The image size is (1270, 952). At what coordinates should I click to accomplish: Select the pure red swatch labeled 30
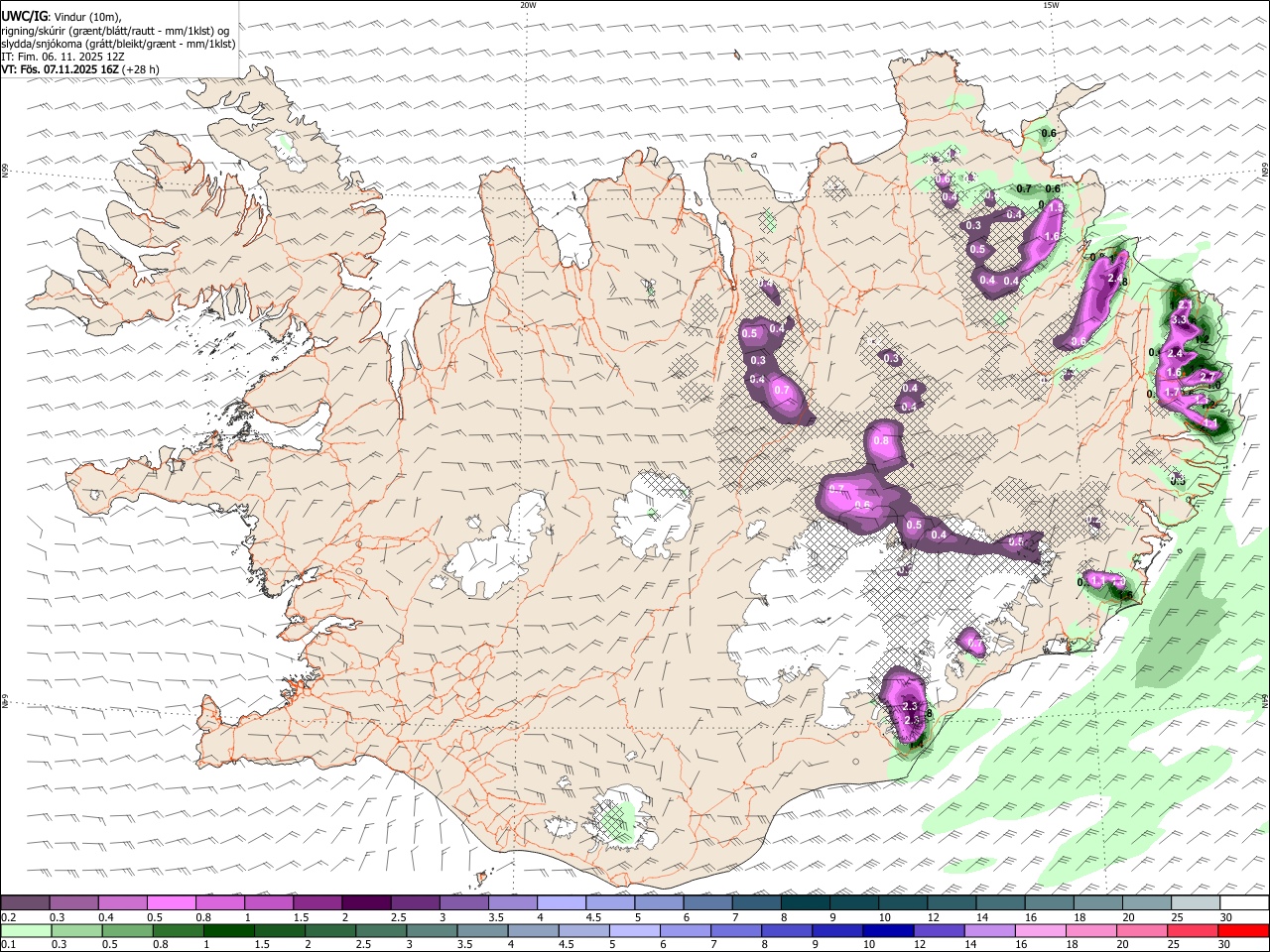[x=1241, y=931]
